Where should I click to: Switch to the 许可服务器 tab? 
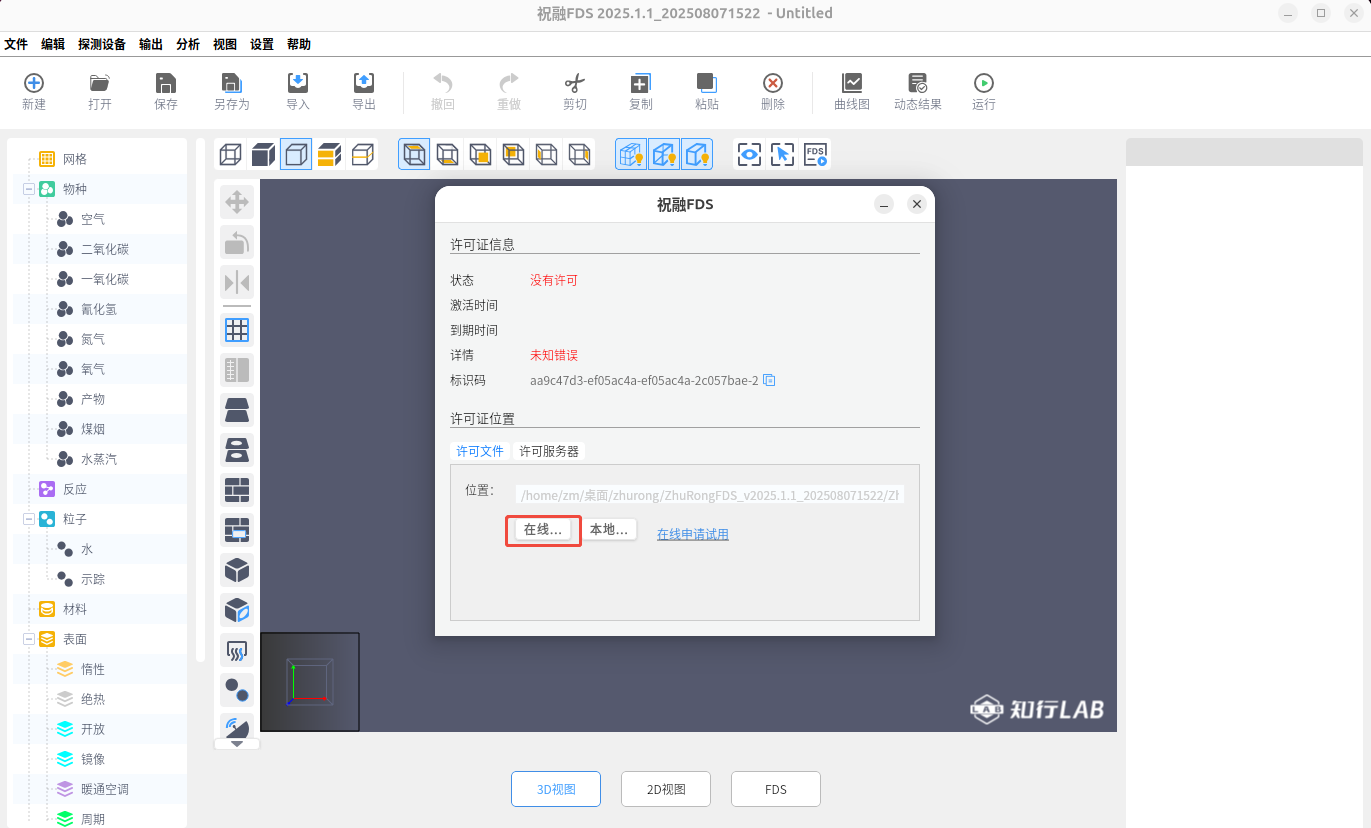click(549, 451)
